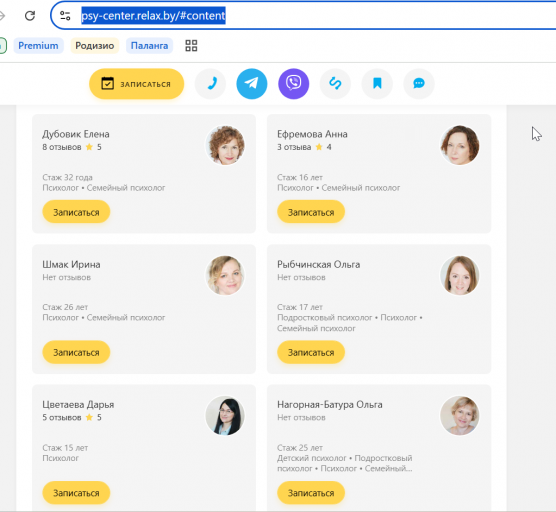Open the Паланга bookmark
This screenshot has width=556, height=512.
tap(149, 46)
